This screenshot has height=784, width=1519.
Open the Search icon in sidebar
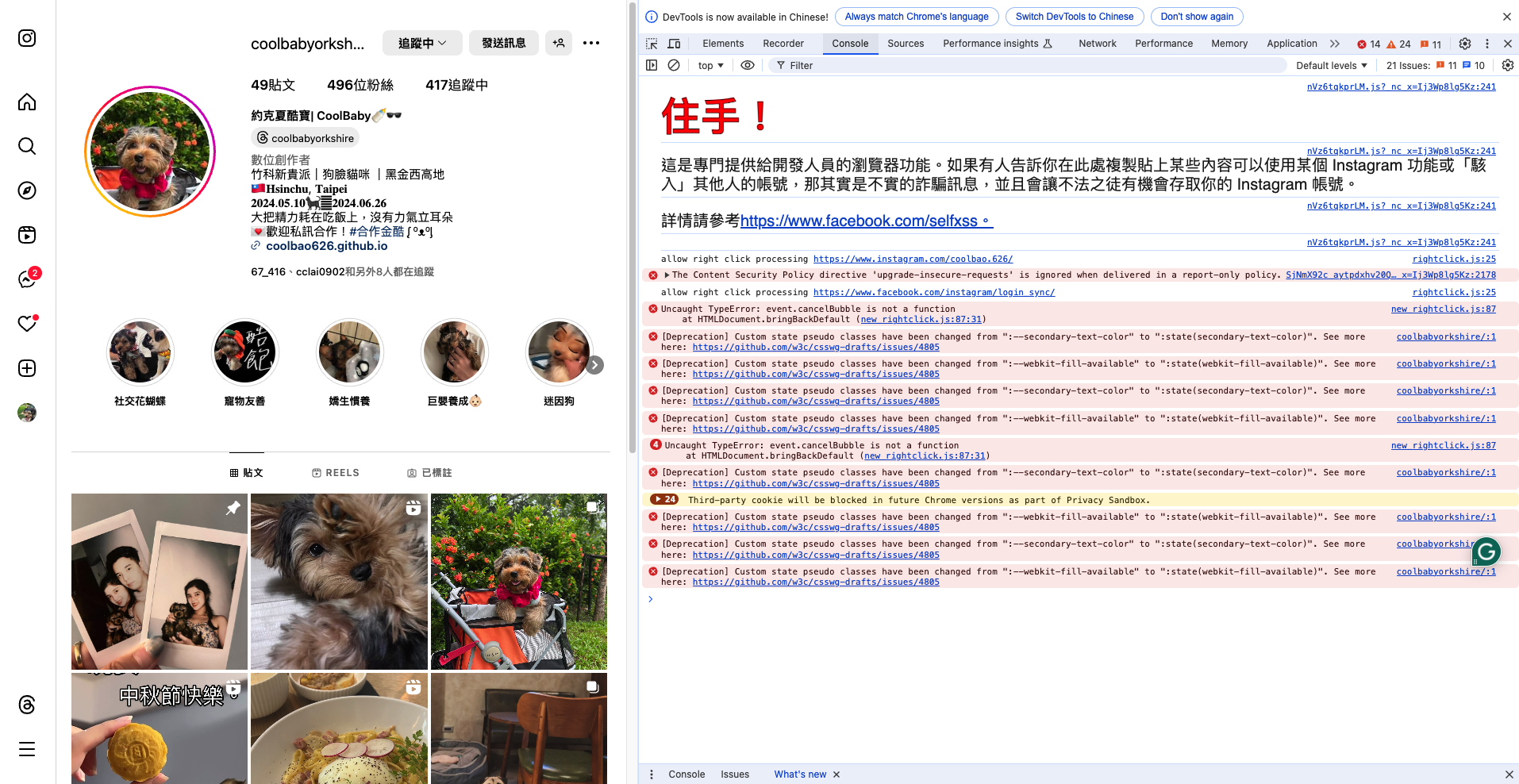27,146
